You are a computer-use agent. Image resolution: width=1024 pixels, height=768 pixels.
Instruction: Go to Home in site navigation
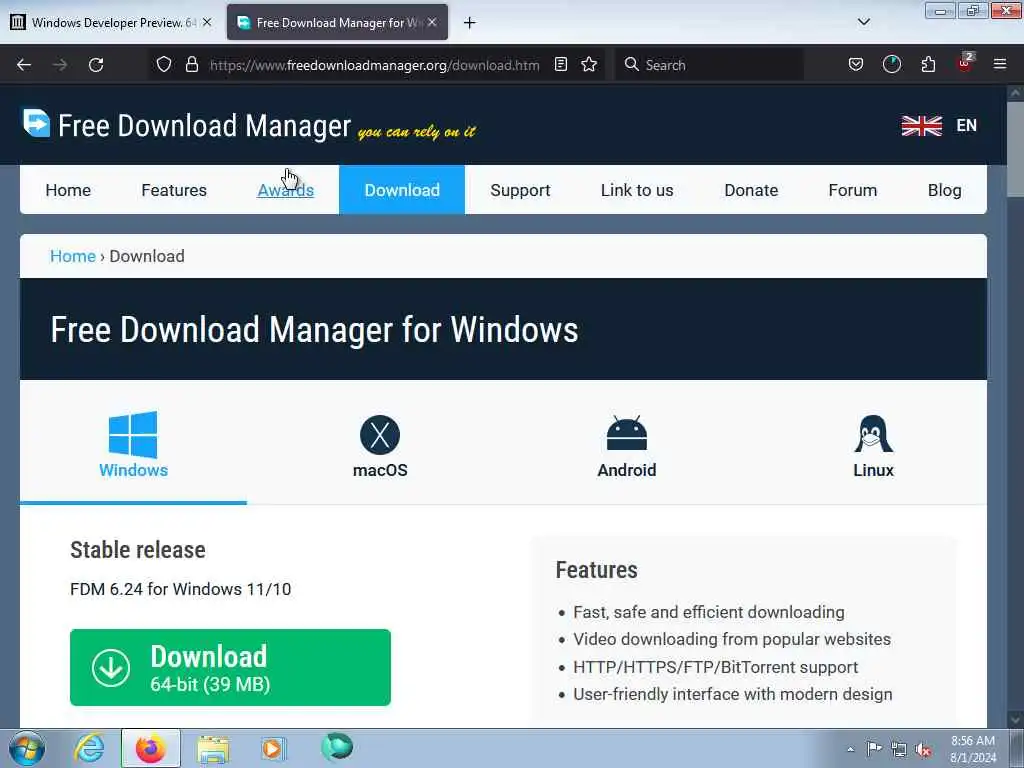pyautogui.click(x=68, y=190)
